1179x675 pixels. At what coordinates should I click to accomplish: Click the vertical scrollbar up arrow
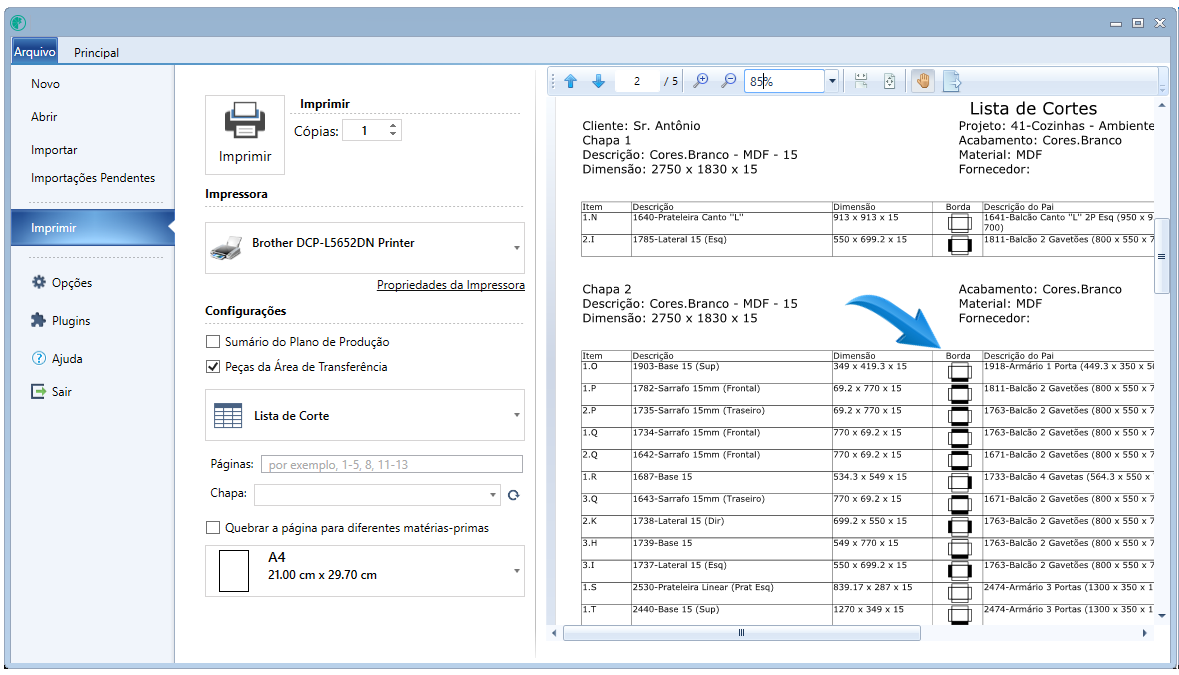click(1162, 106)
